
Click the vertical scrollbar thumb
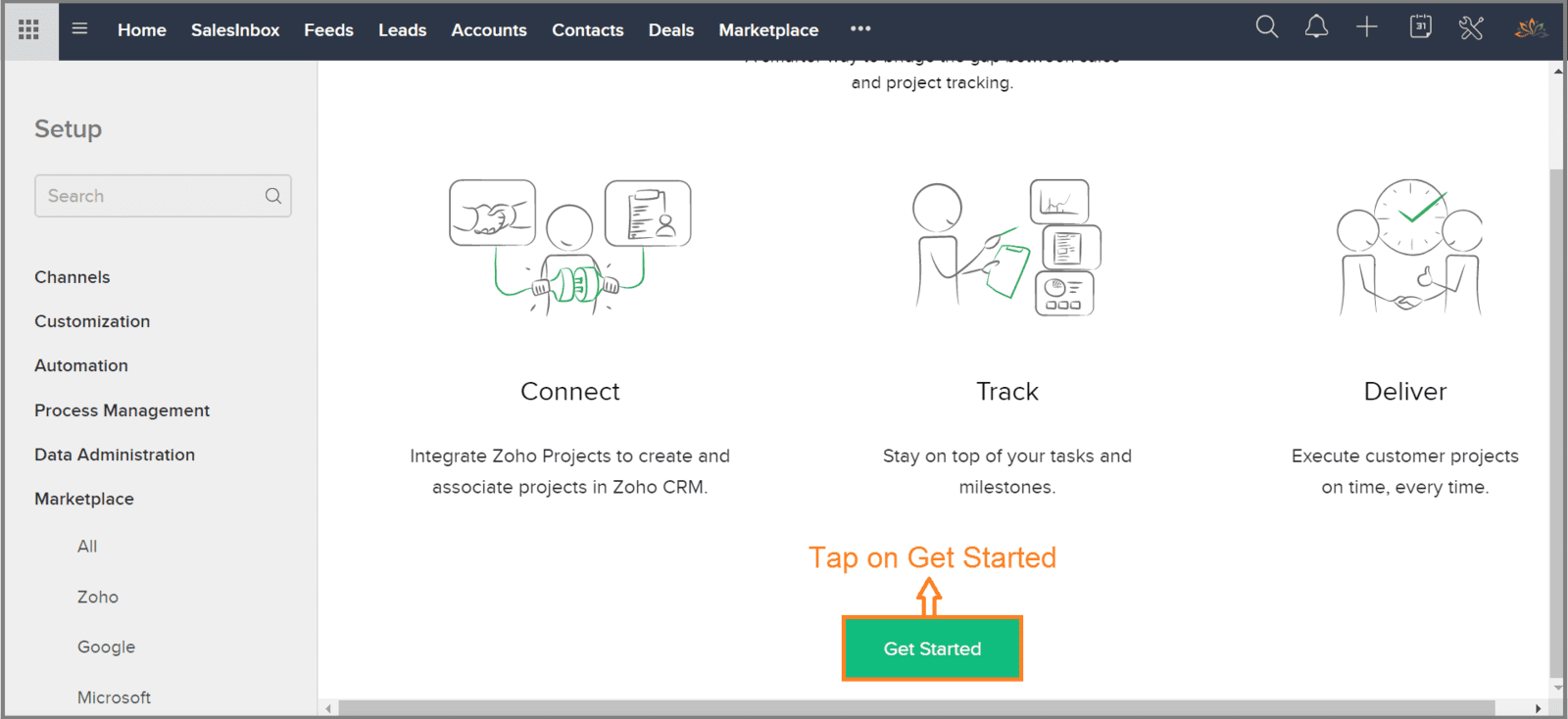pyautogui.click(x=1557, y=422)
